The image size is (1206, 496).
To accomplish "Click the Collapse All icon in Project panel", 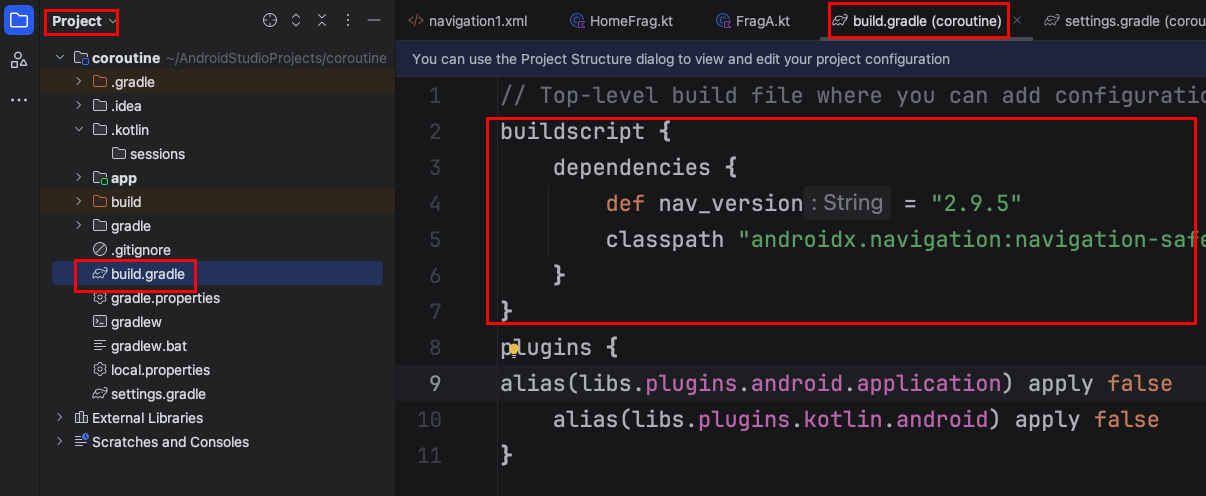I will [x=322, y=21].
